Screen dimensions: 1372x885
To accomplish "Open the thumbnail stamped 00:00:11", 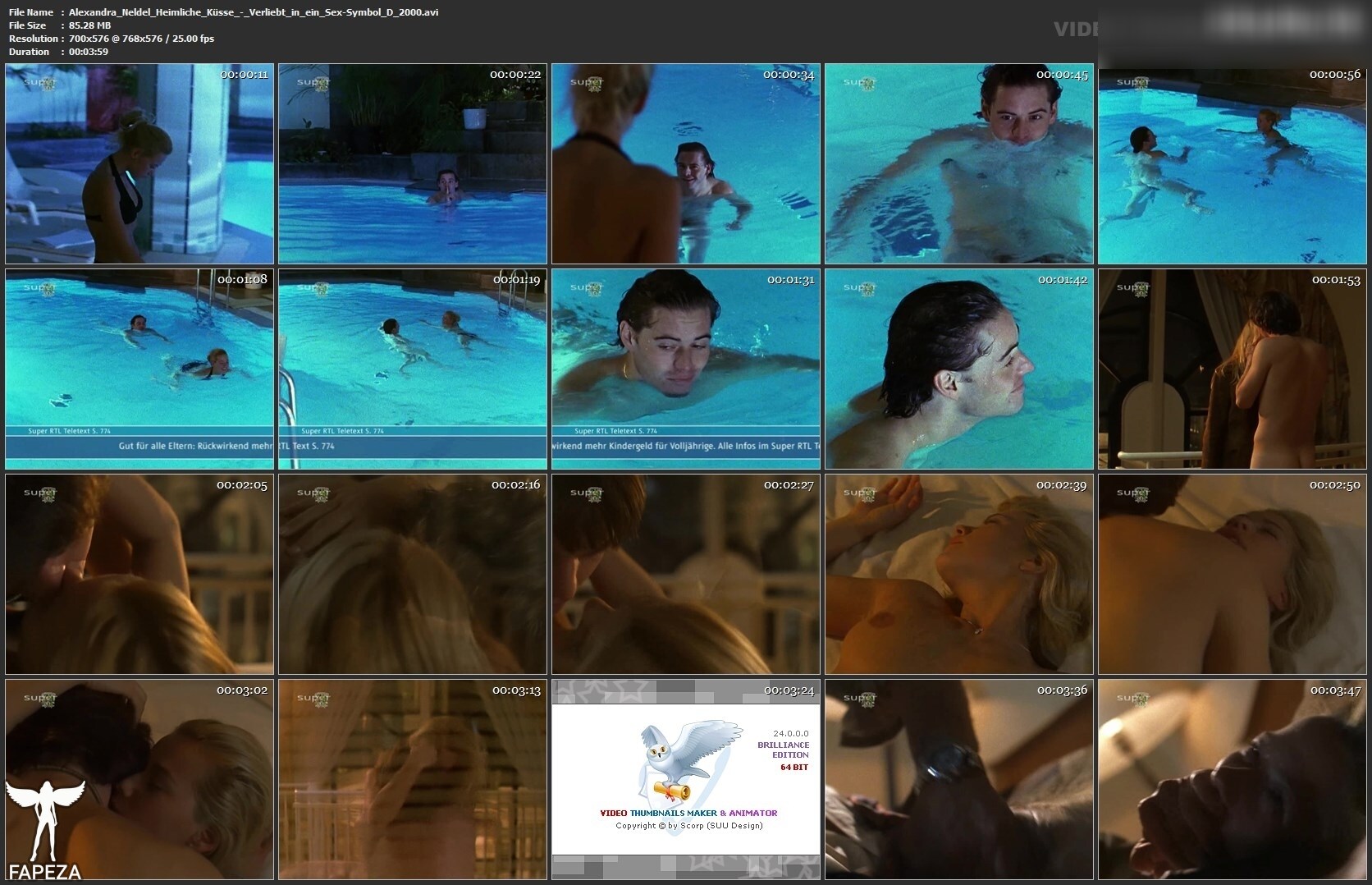I will 139,164.
